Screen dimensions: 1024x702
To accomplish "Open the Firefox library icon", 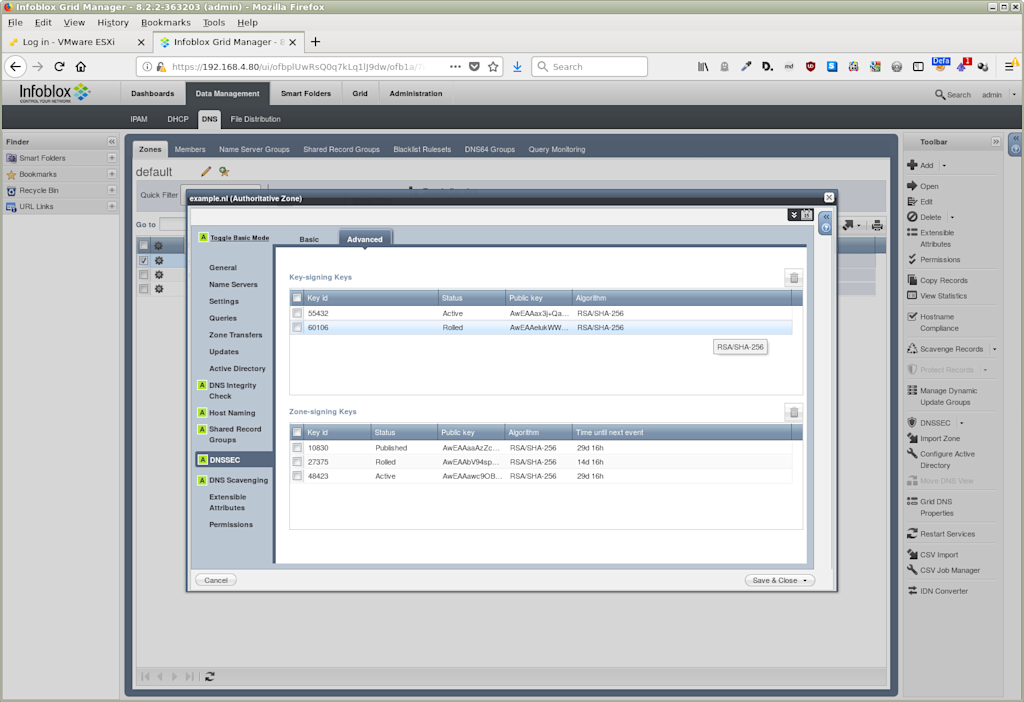I will tap(703, 67).
